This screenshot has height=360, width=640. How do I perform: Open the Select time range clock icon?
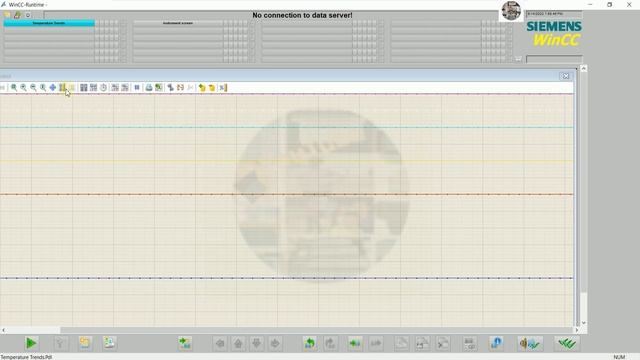103,87
